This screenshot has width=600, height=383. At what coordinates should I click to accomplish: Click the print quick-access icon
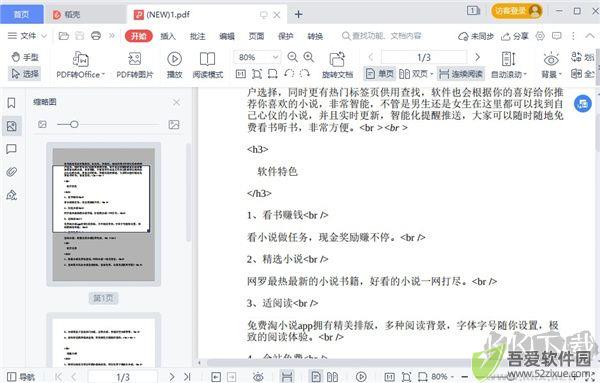(96, 36)
